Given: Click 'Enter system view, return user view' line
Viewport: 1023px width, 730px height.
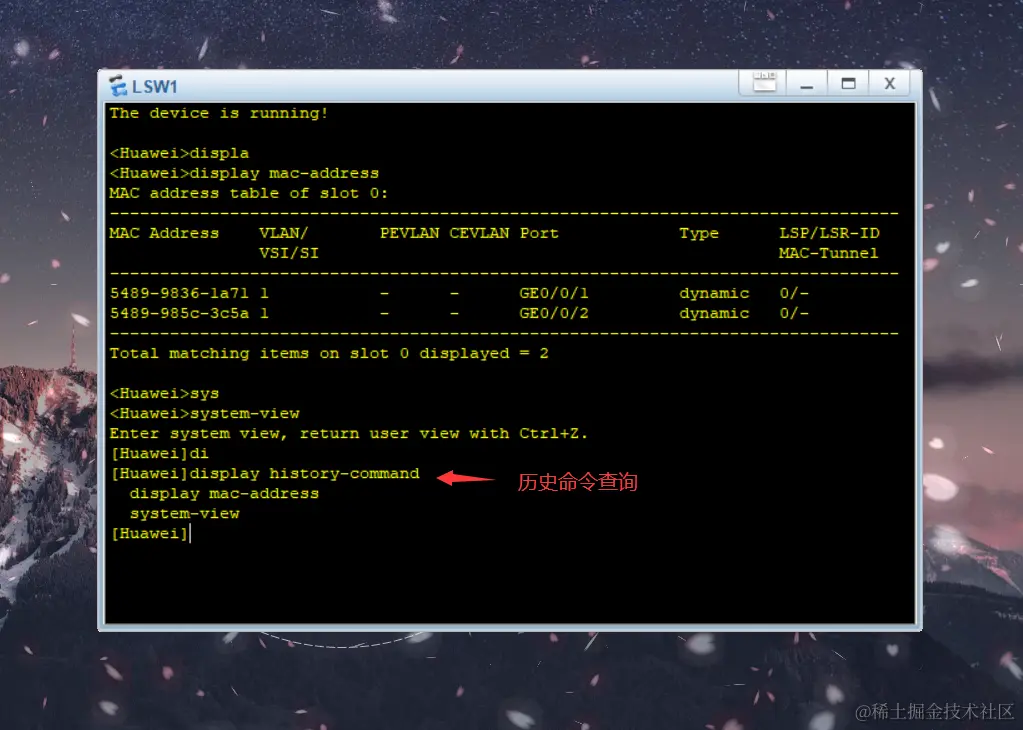Looking at the screenshot, I should (348, 433).
